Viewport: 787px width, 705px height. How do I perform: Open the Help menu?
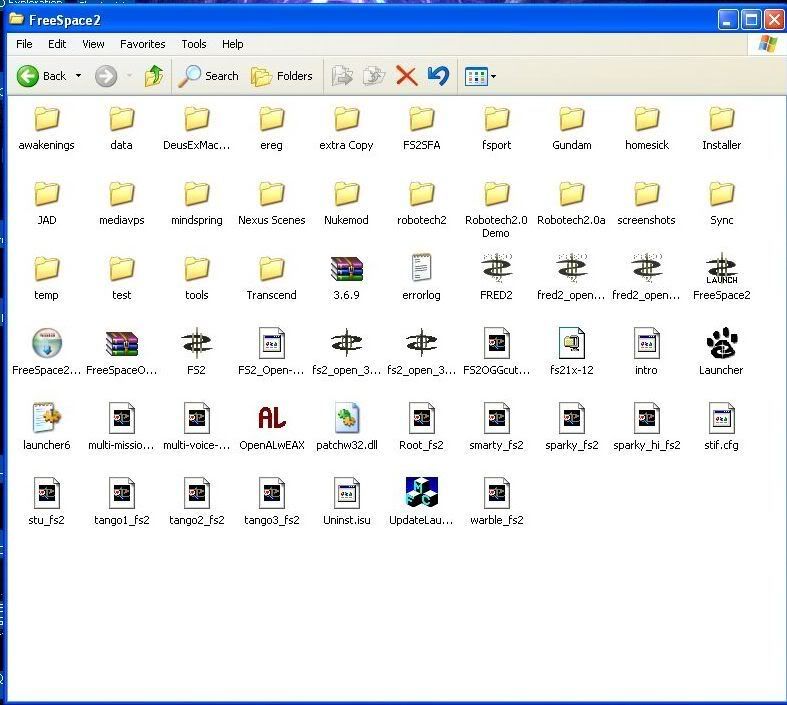point(232,44)
